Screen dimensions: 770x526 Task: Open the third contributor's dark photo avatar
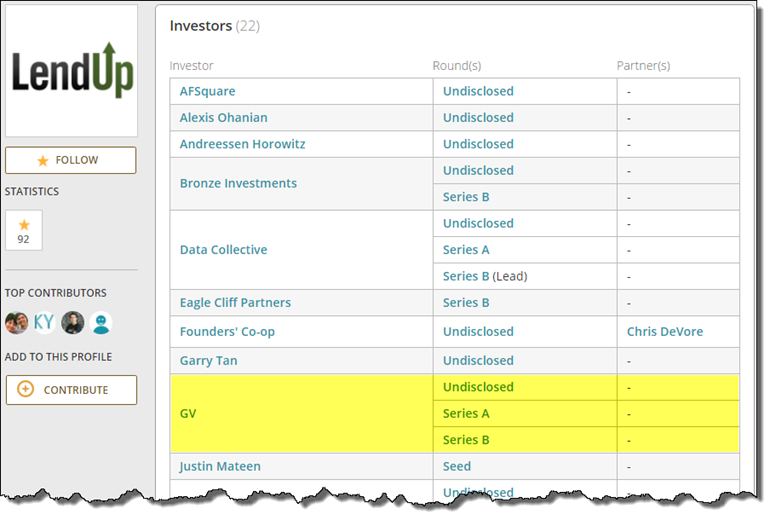(x=72, y=323)
